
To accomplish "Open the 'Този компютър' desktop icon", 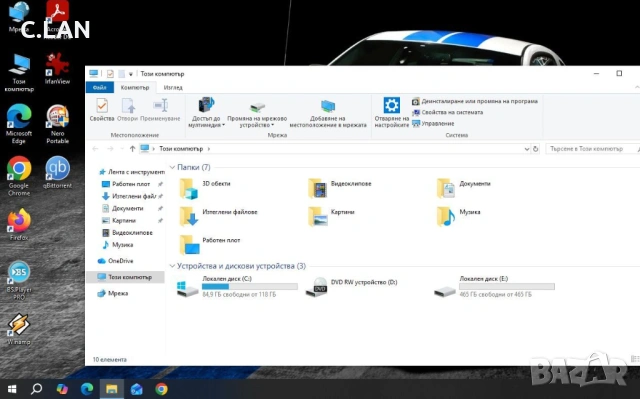I will pyautogui.click(x=19, y=72).
